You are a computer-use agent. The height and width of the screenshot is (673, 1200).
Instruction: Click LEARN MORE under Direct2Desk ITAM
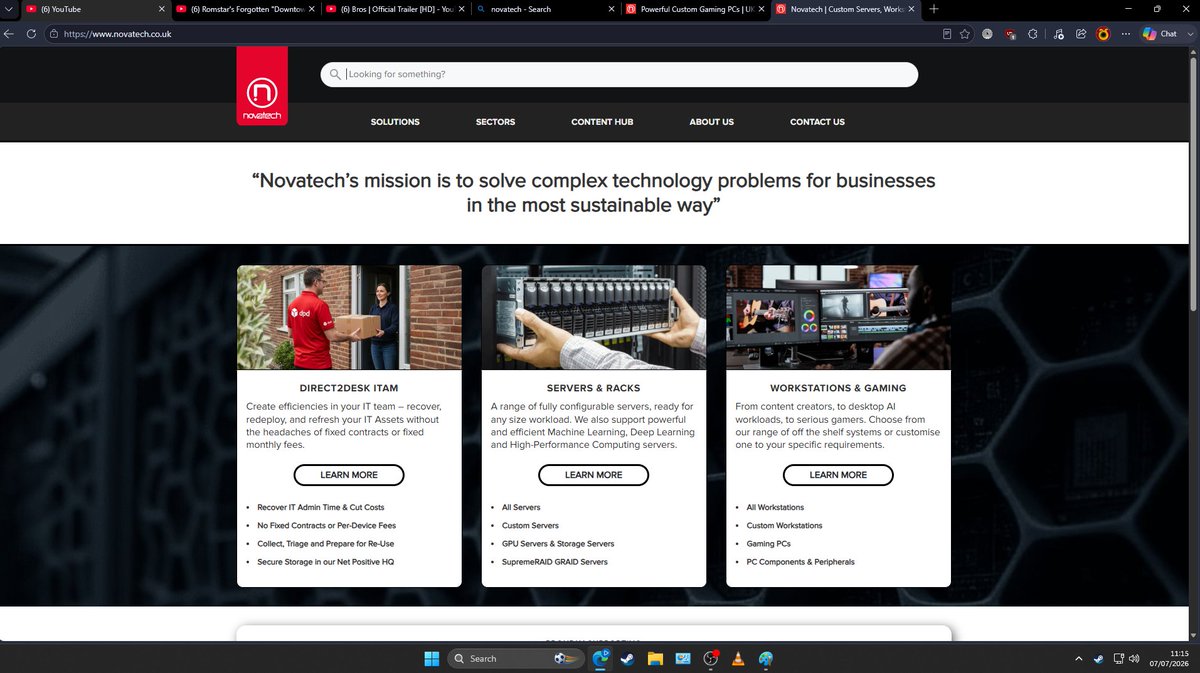[349, 475]
